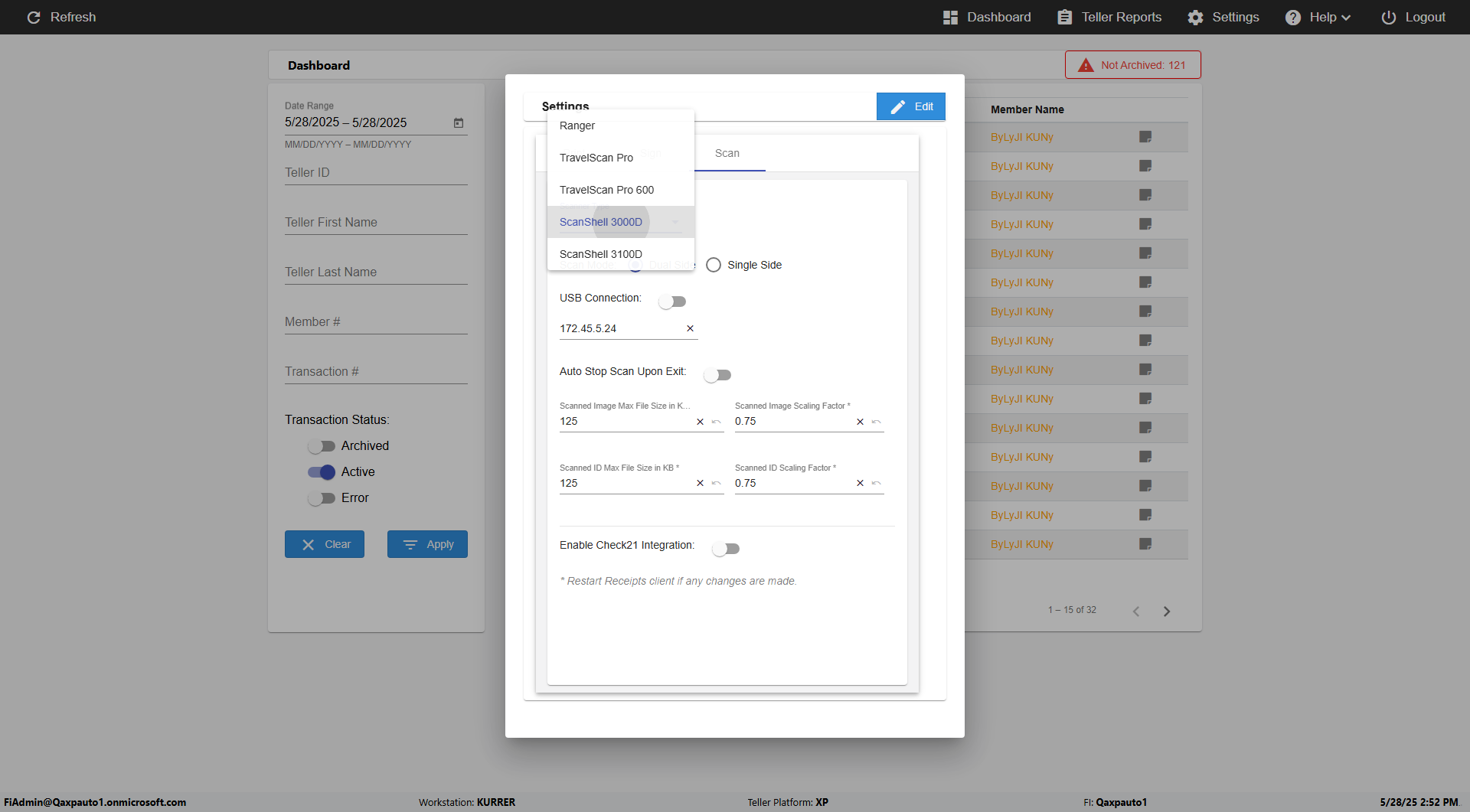Open the Dashboard page from top navigation

987,17
